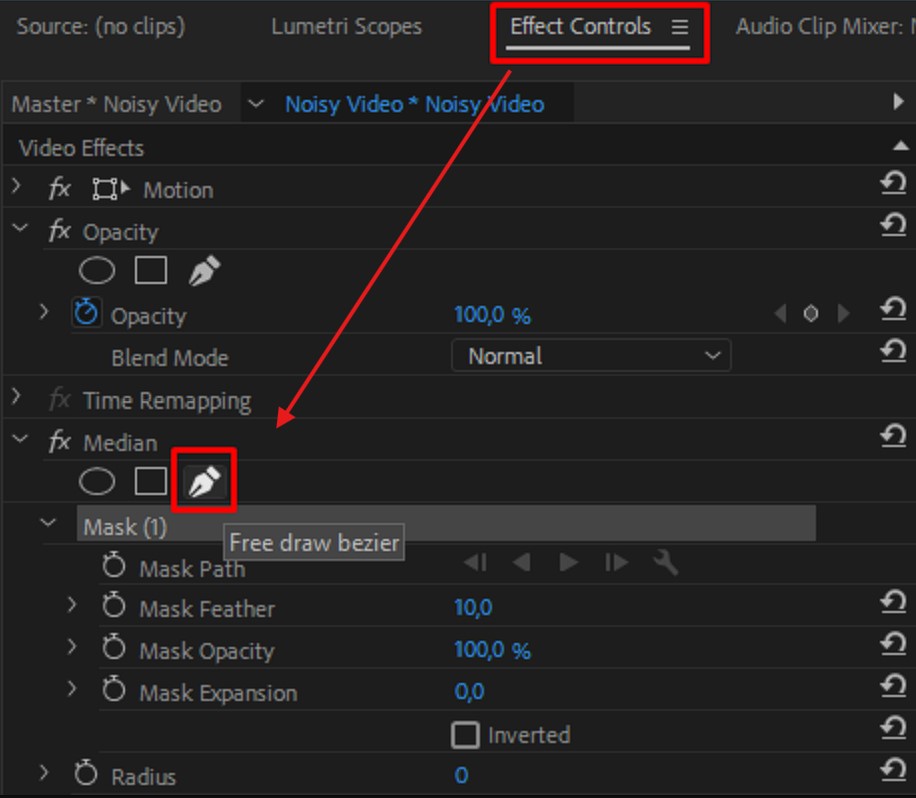Open the clip selector dropdown arrow
The image size is (916, 798).
[x=256, y=104]
